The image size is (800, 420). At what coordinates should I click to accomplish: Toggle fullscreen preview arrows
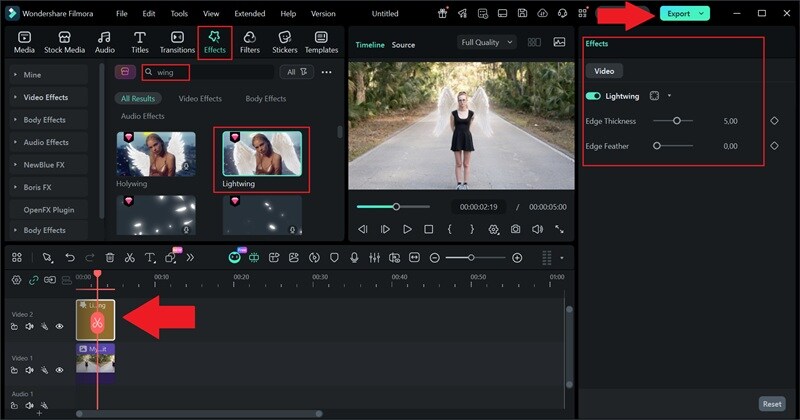tap(560, 229)
